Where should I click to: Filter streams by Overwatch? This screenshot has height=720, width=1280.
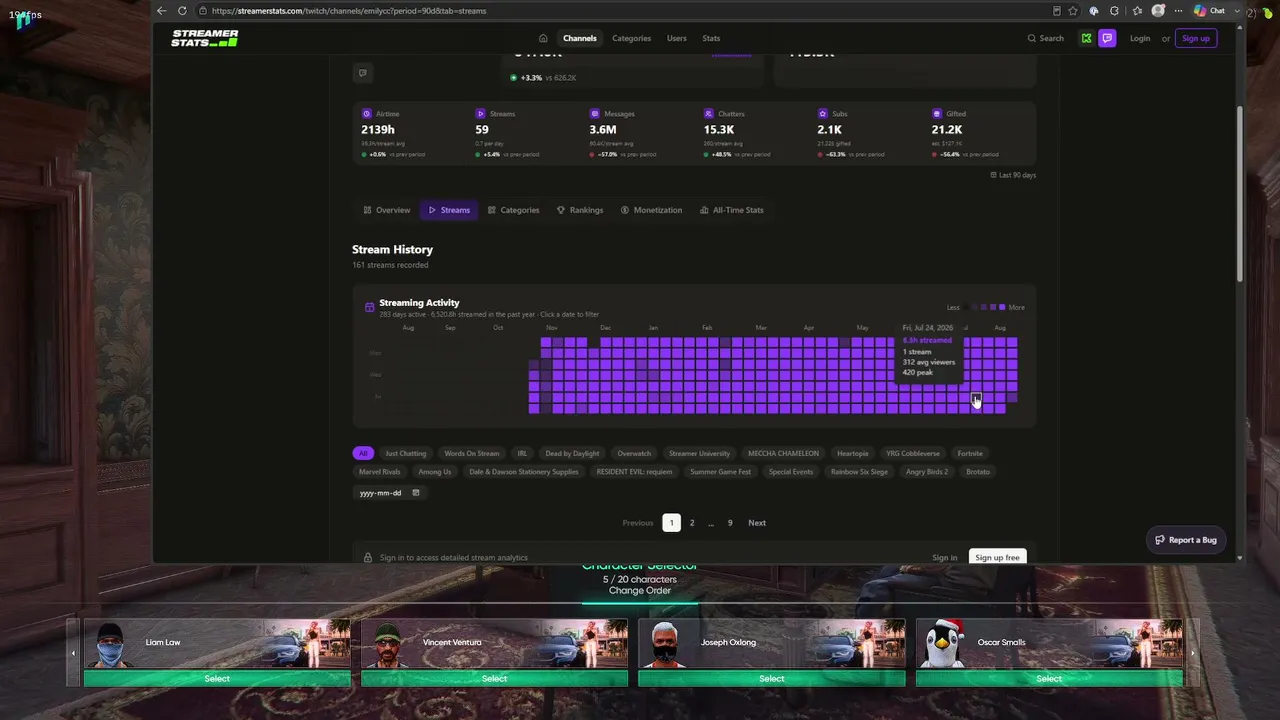pos(634,453)
